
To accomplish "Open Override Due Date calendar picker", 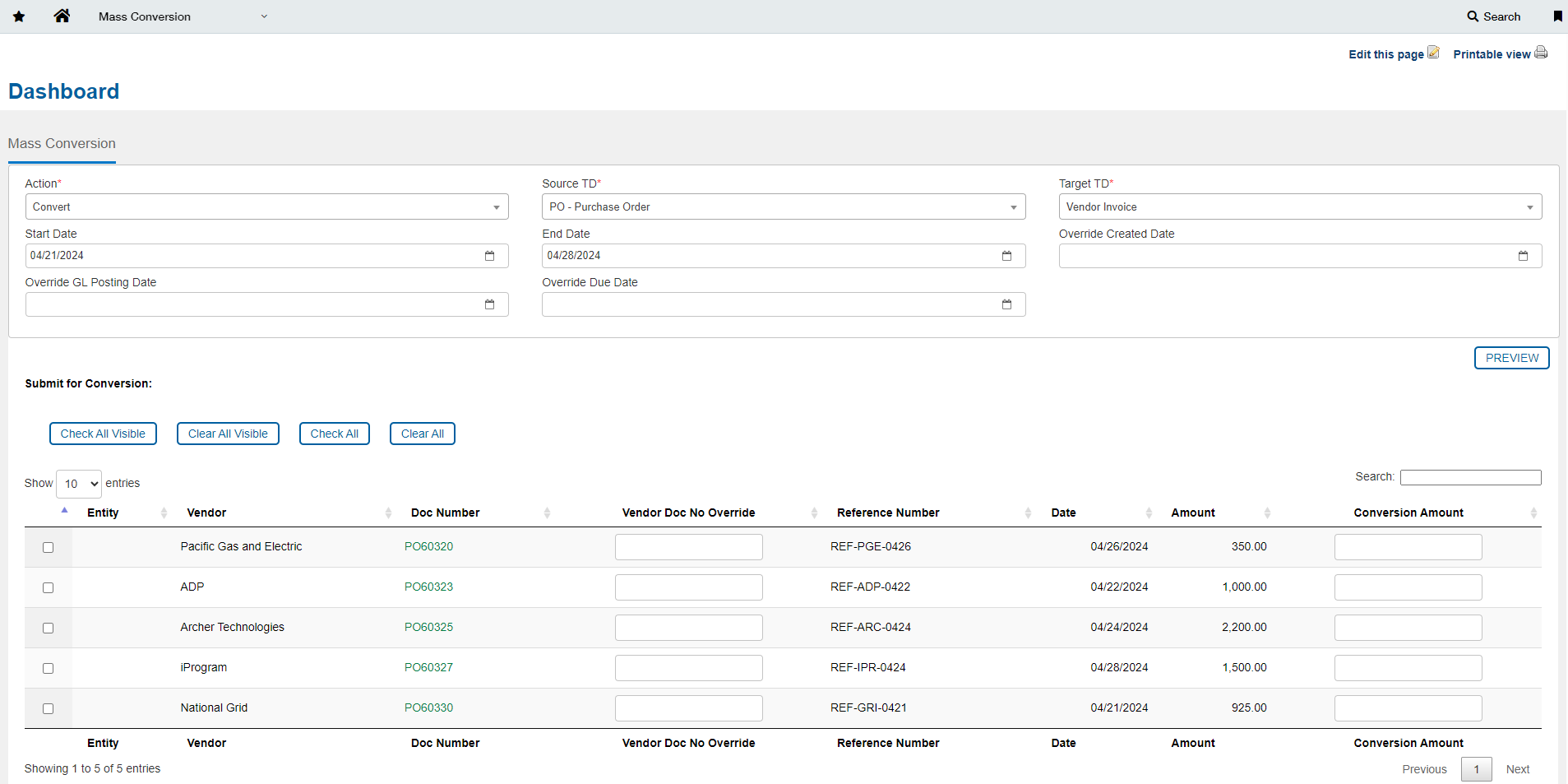I will [x=1006, y=304].
